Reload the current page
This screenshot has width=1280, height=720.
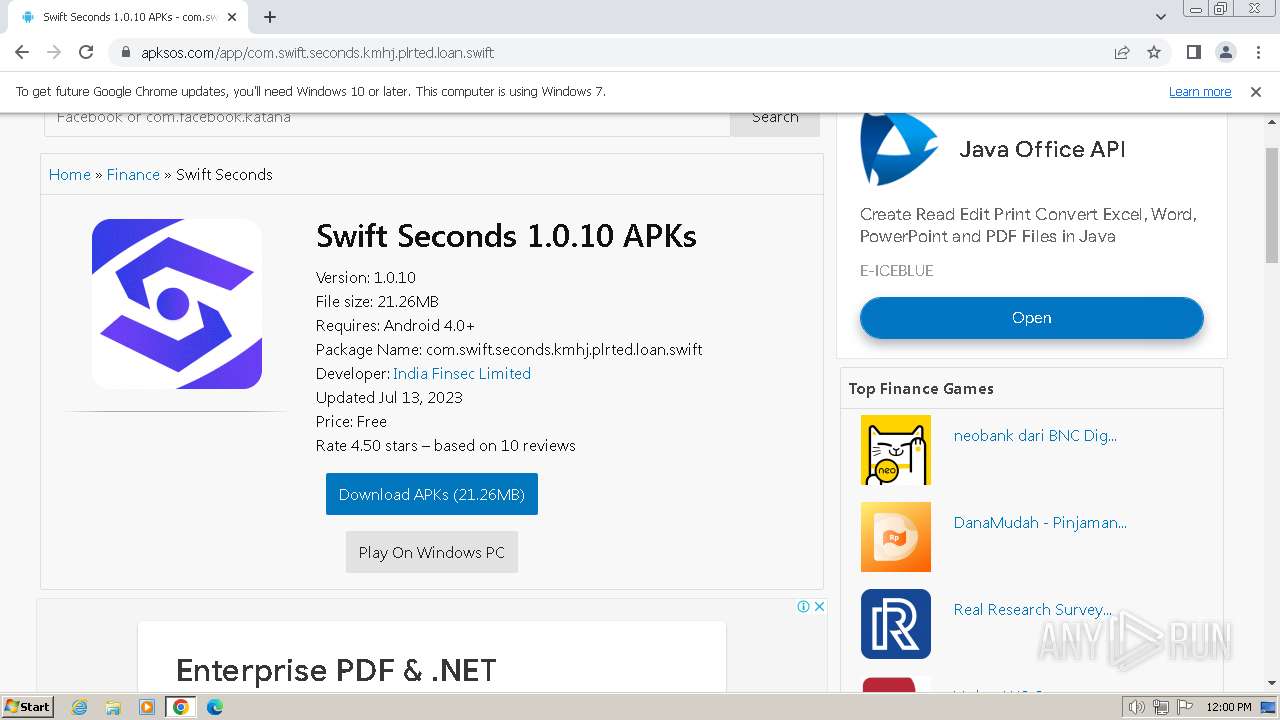(x=86, y=52)
